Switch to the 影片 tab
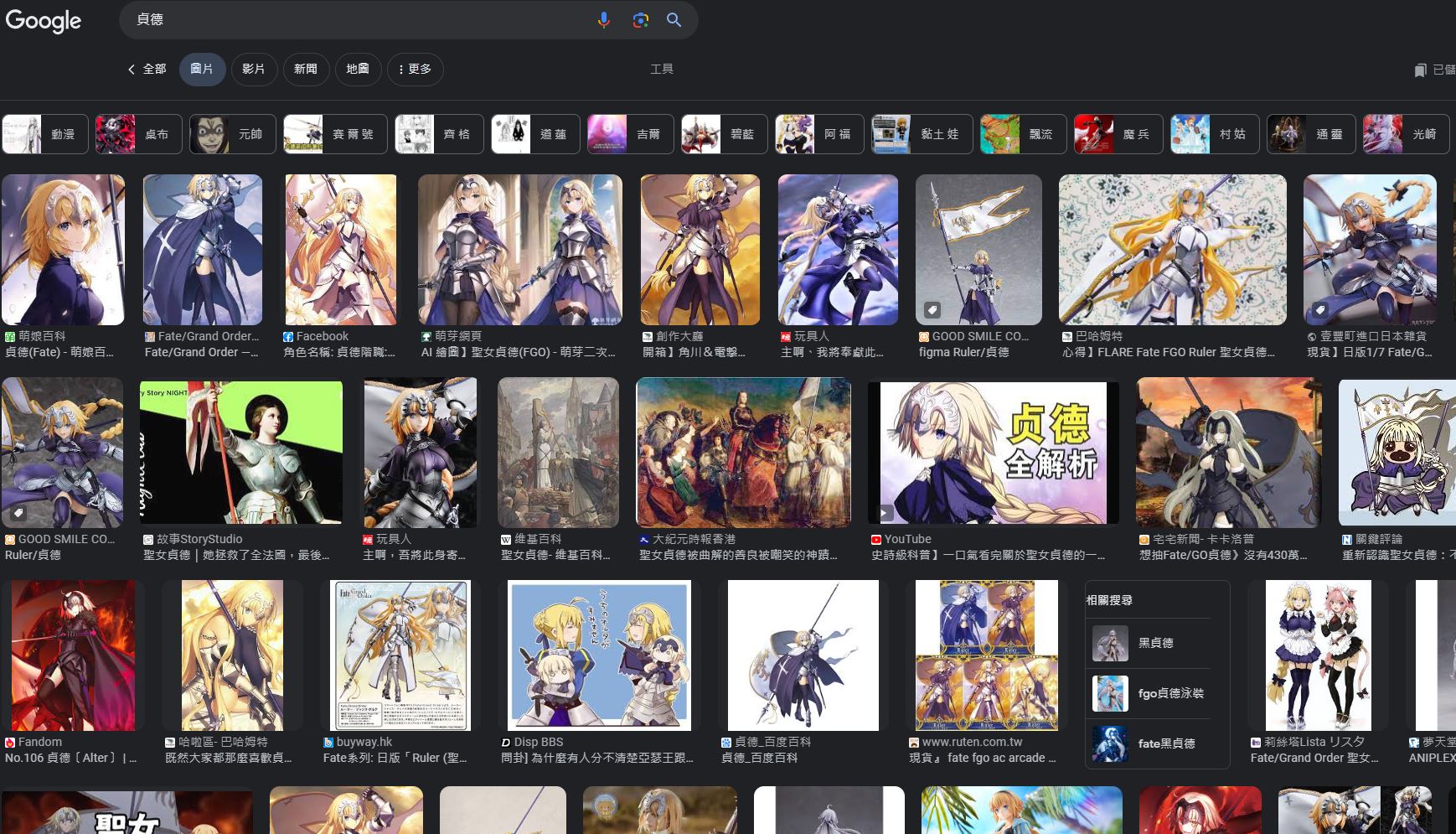Viewport: 1456px width, 834px height. coord(254,69)
